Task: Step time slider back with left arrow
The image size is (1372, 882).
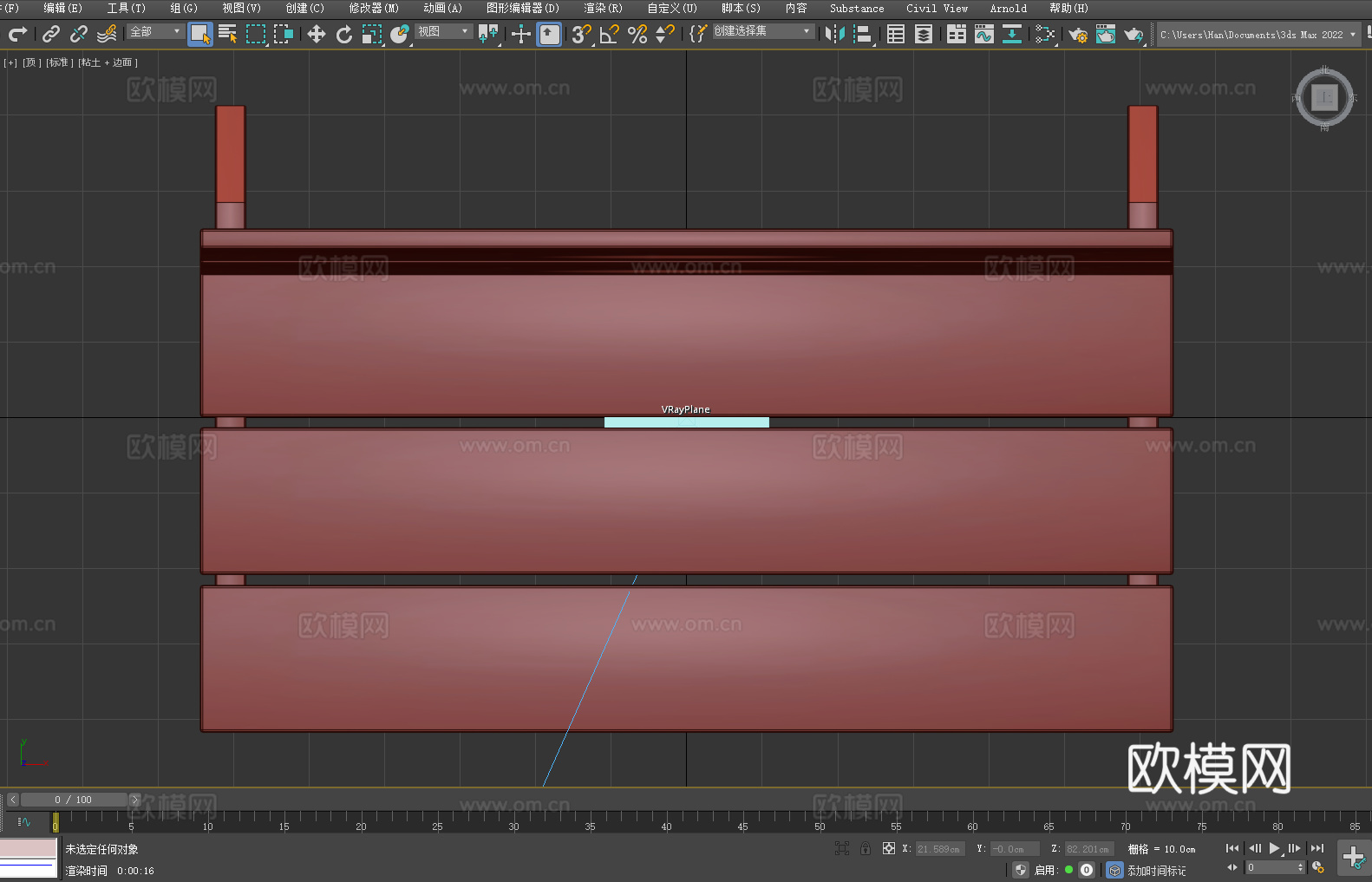Action: (12, 800)
